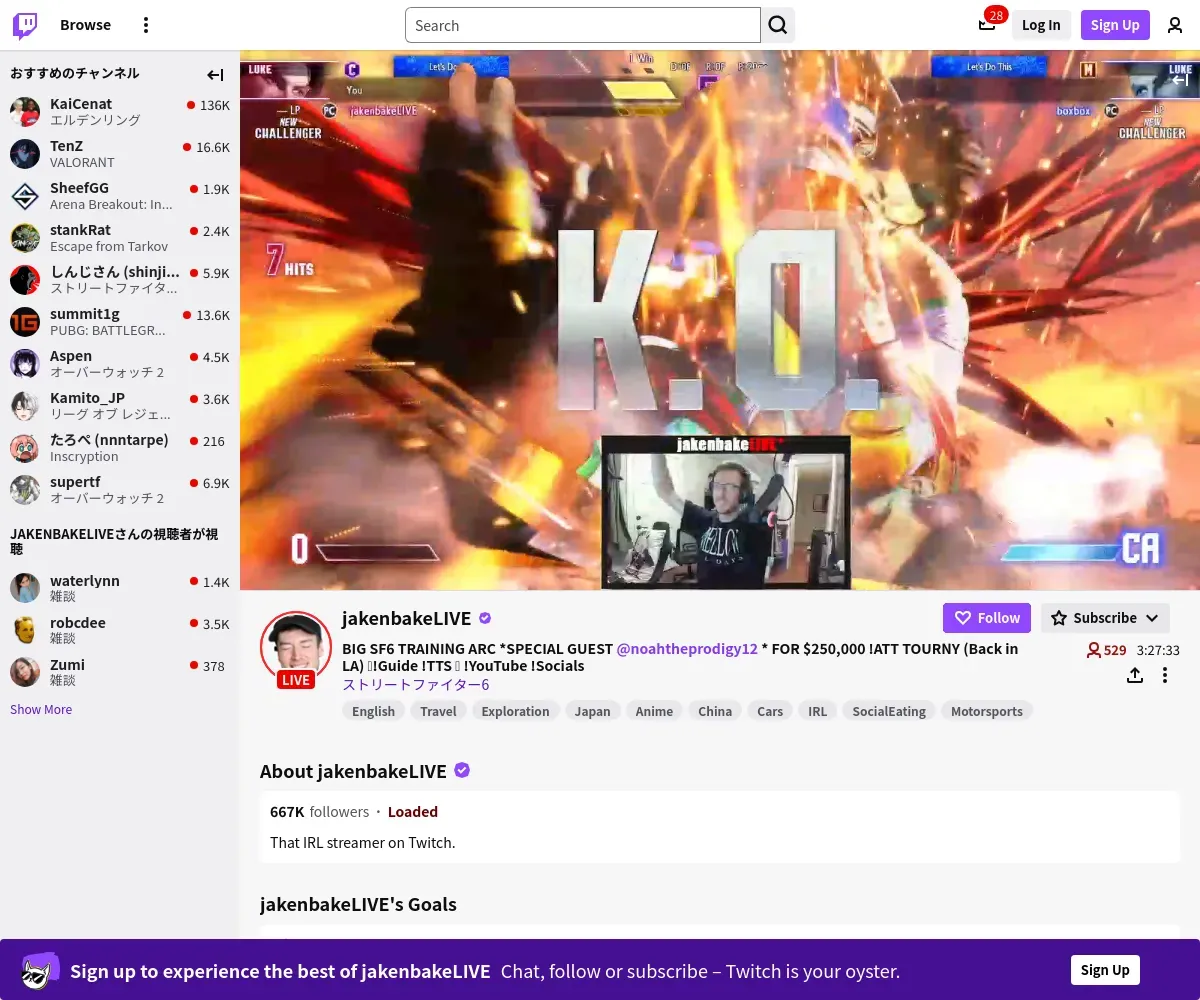The image size is (1200, 1000).
Task: Open the stream options vertical dots
Action: (x=1165, y=675)
